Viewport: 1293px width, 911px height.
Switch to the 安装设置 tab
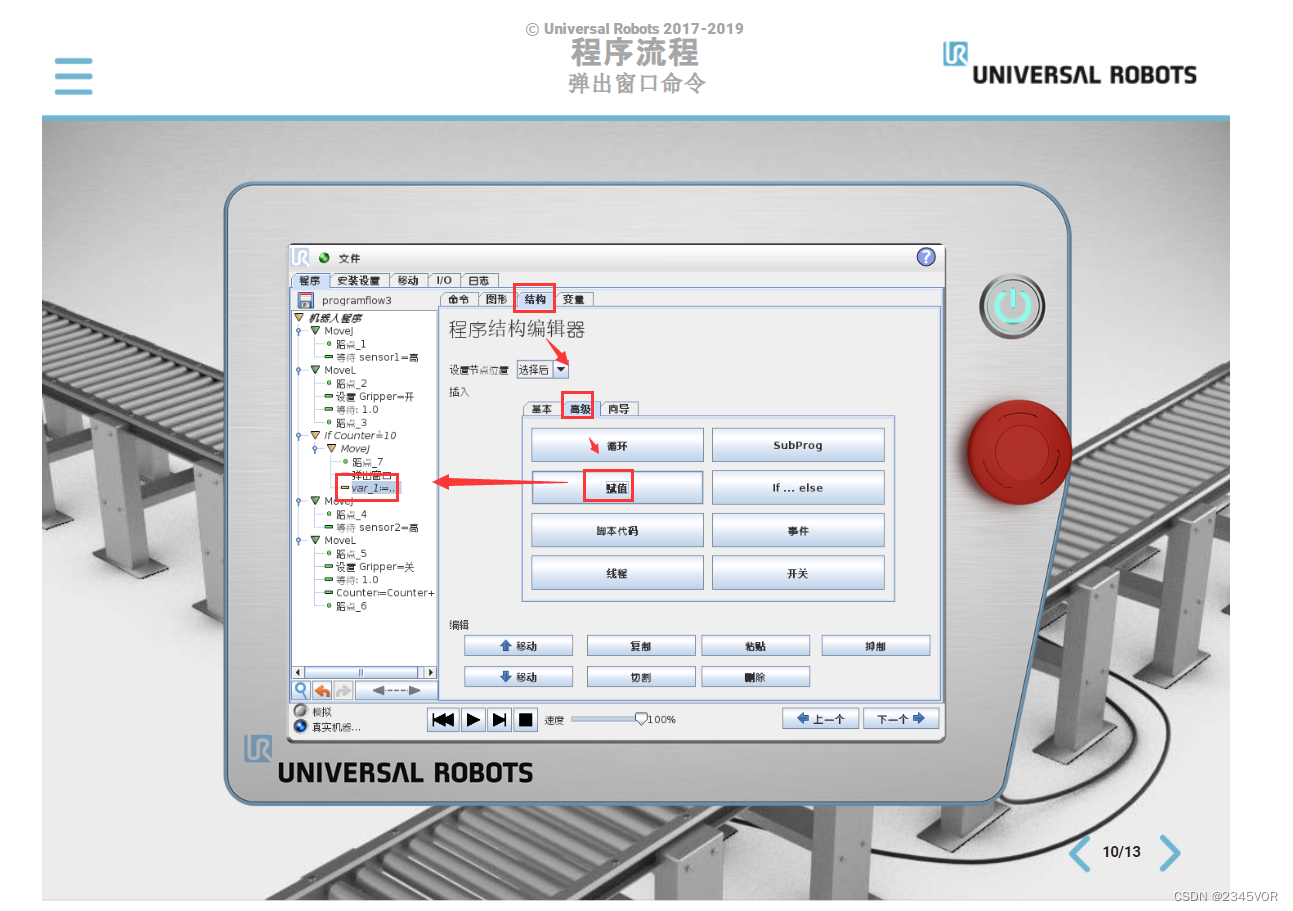[358, 281]
